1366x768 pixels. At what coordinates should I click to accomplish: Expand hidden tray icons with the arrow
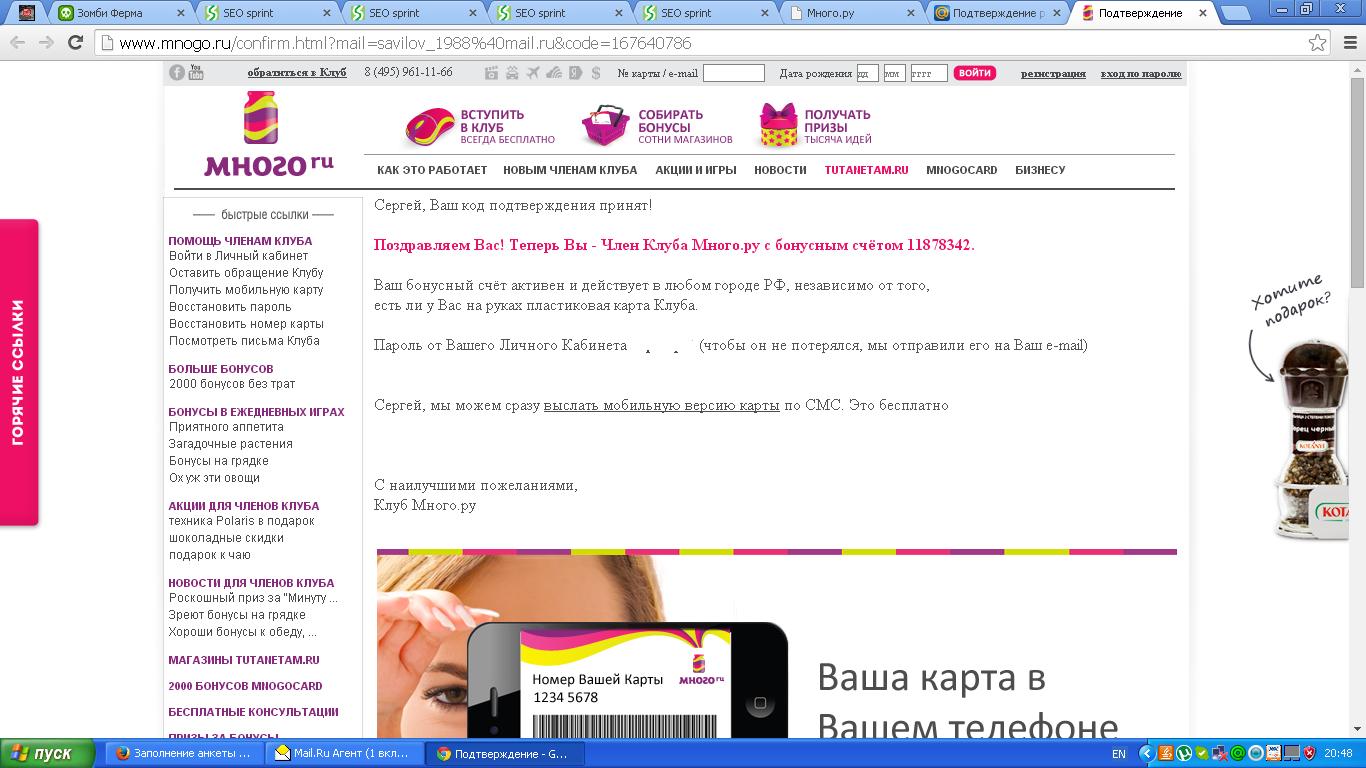pyautogui.click(x=1147, y=753)
